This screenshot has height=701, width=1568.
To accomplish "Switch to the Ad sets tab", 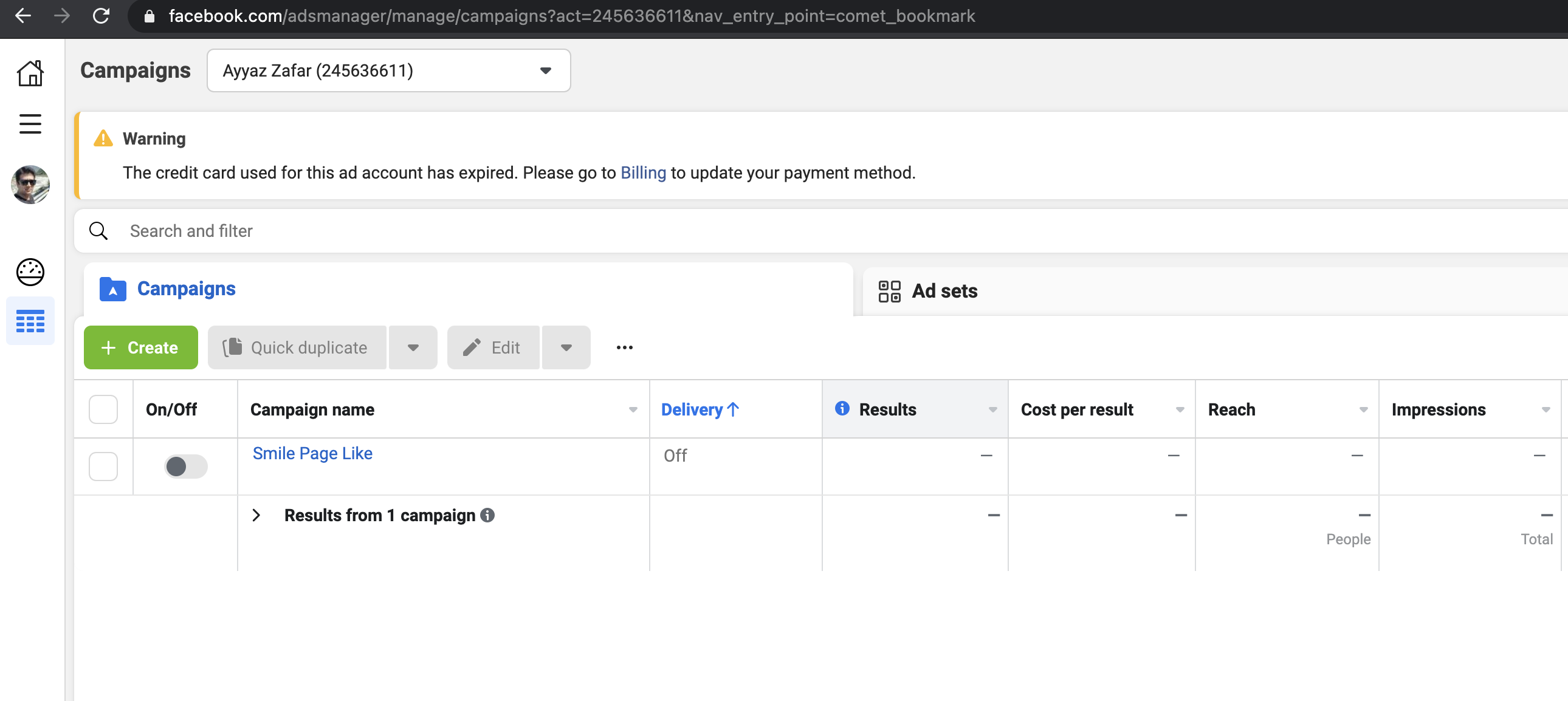I will 927,291.
